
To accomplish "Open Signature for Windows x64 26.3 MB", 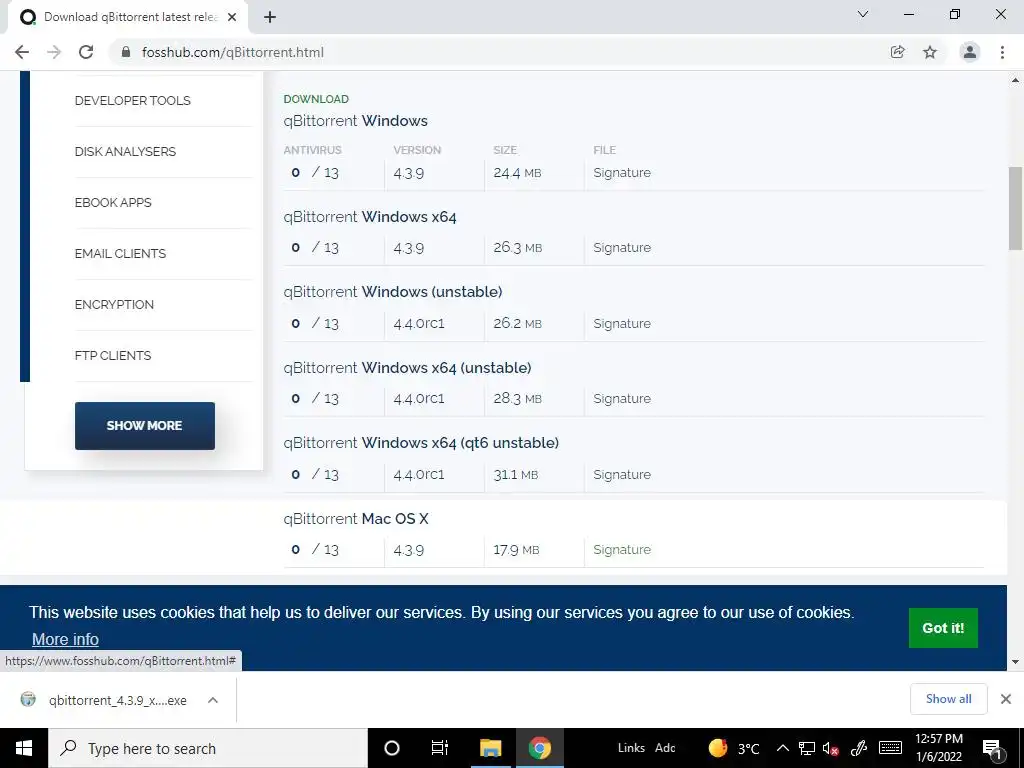I will click(622, 248).
